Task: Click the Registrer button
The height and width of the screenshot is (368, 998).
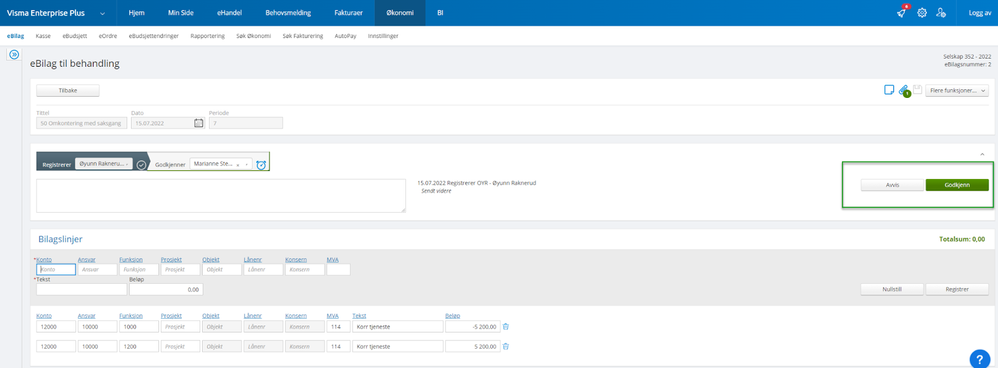Action: 957,289
